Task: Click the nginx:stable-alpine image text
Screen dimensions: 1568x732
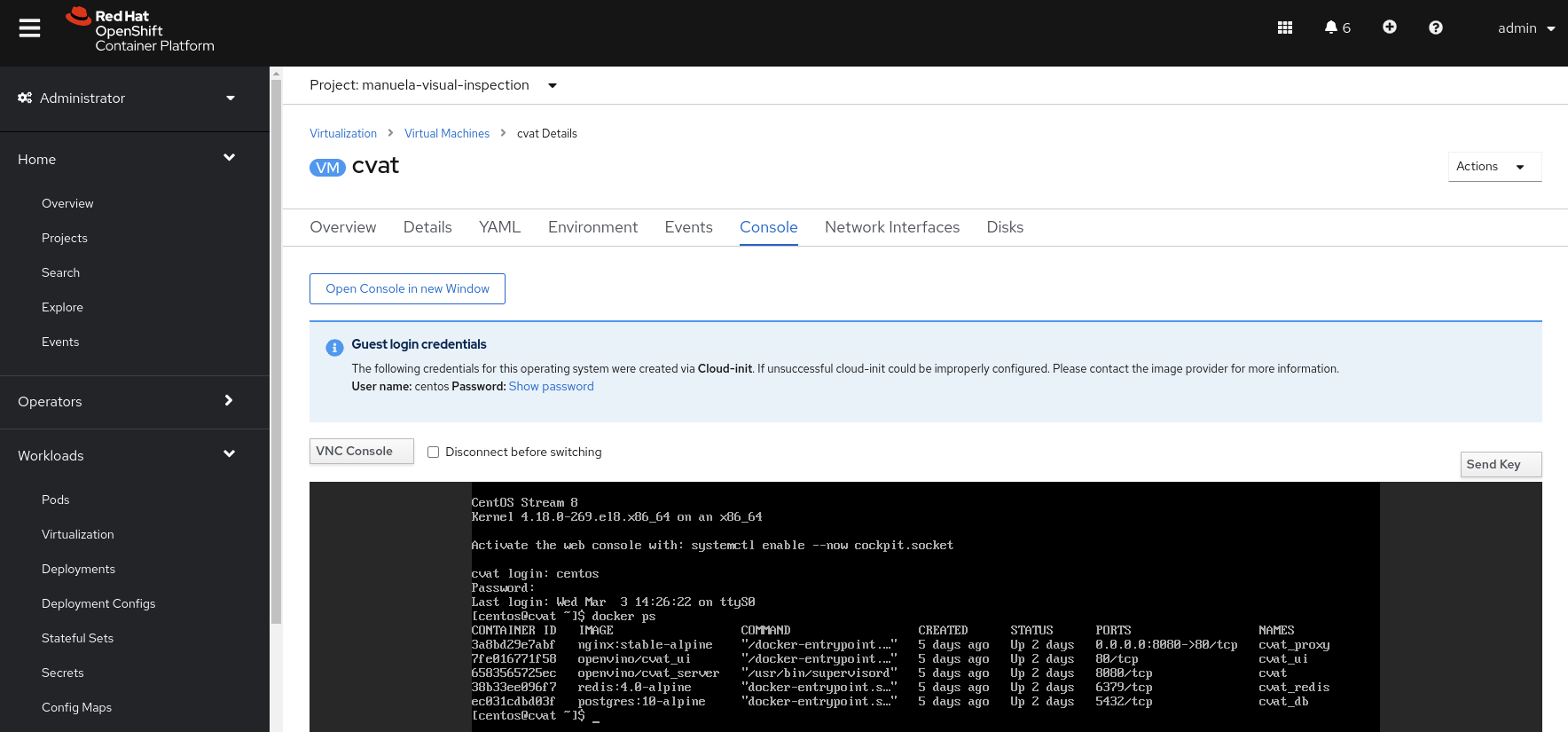Action: [645, 645]
